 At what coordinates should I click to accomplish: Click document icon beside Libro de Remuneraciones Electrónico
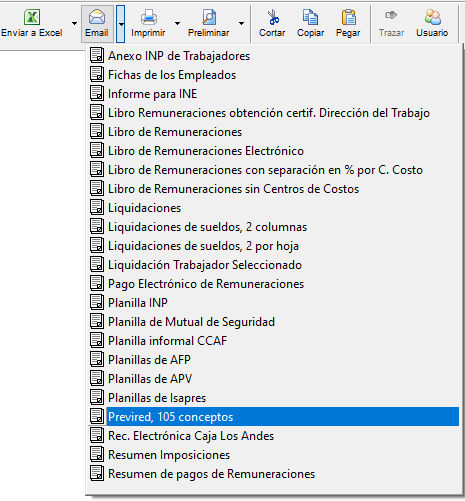point(97,150)
